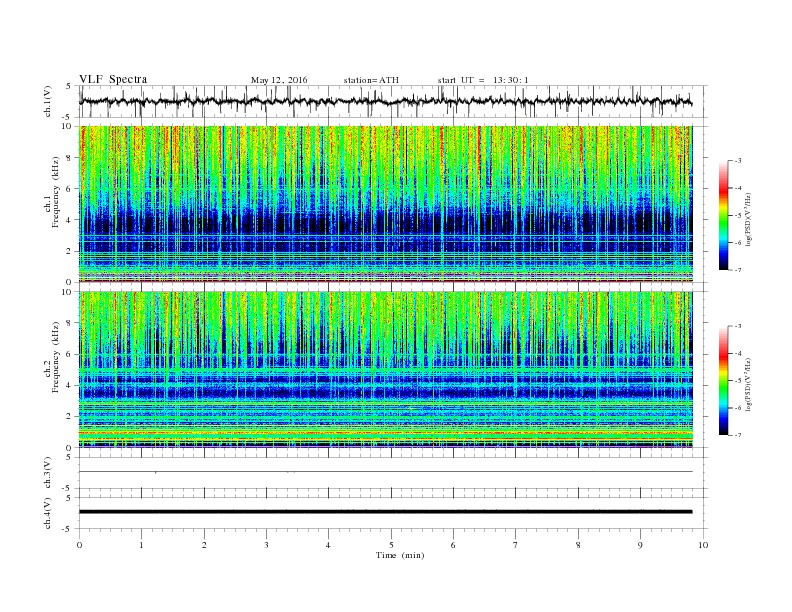The width and height of the screenshot is (792, 612).
Task: Click time axis tick label "2"
Action: point(204,545)
